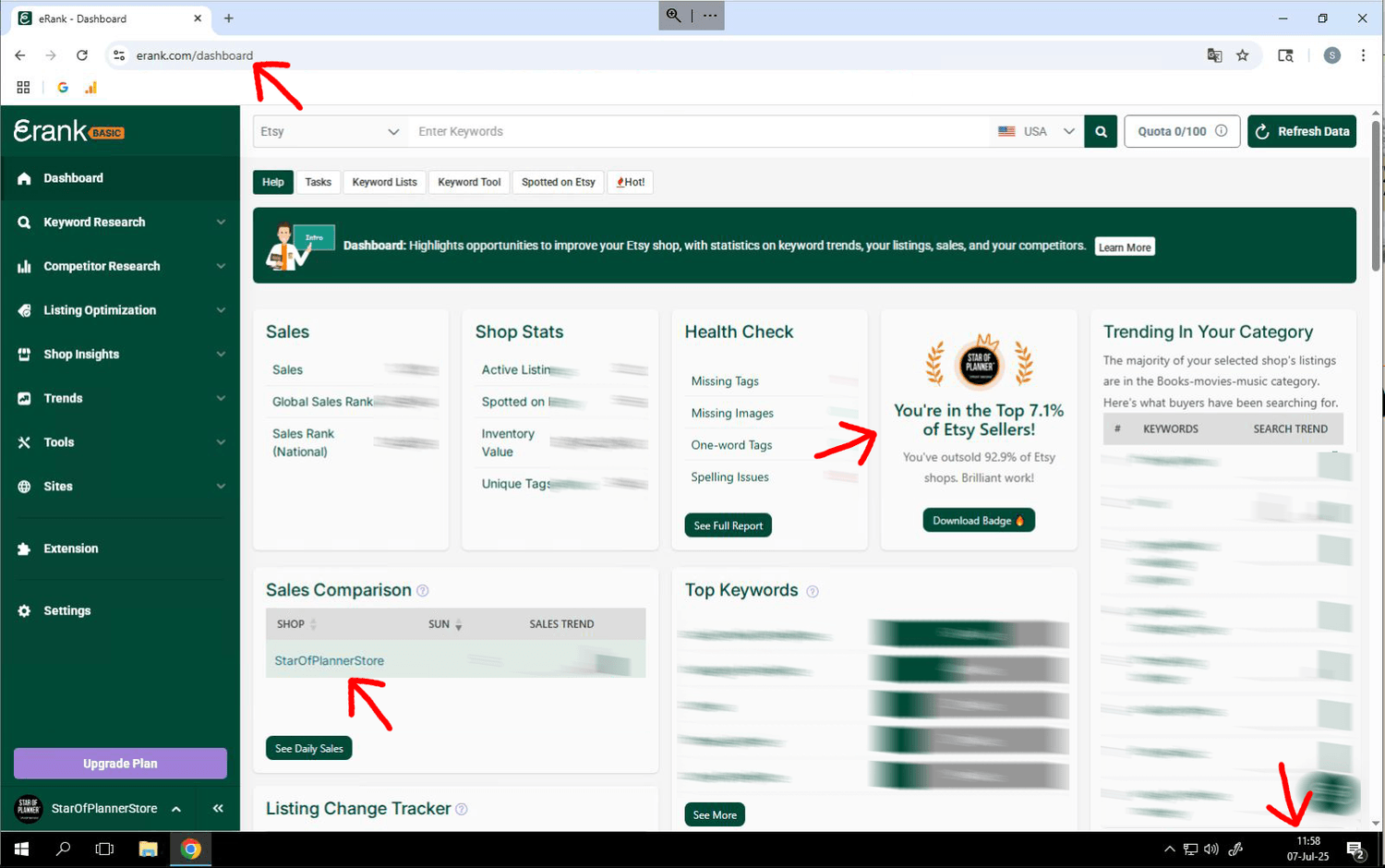Screen dimensions: 1385x868
Task: Click the green search magnifier button
Action: [x=1101, y=131]
